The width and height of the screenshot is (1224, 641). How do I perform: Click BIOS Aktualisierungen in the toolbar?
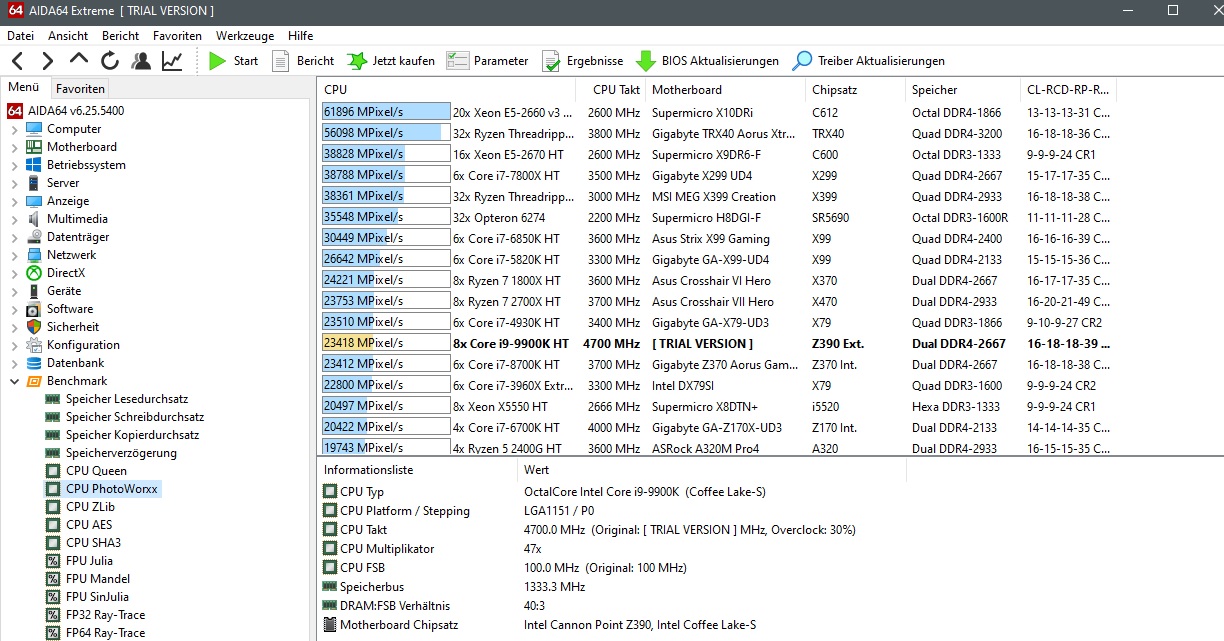click(x=707, y=61)
